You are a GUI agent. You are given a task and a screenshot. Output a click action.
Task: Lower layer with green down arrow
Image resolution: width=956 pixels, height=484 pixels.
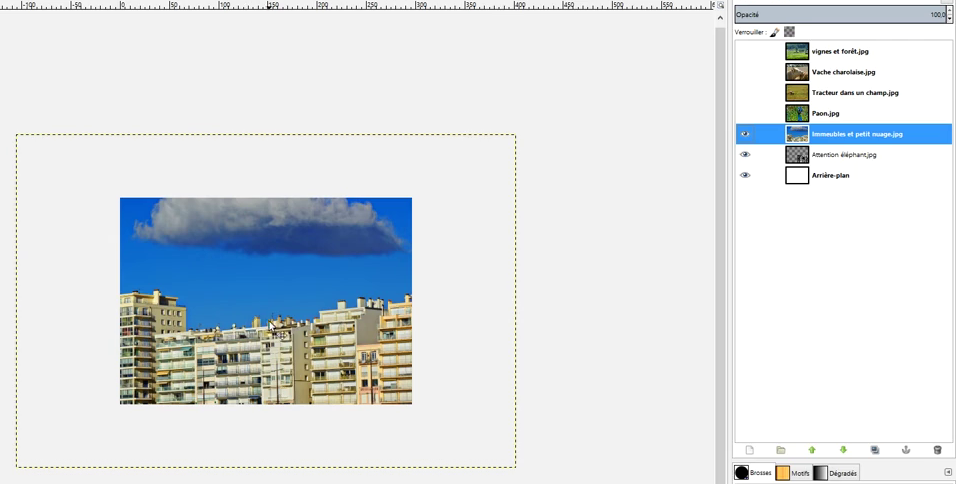tap(843, 450)
